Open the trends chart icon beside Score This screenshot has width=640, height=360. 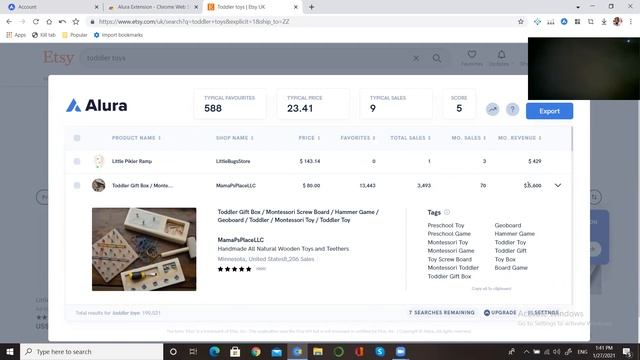pyautogui.click(x=493, y=109)
